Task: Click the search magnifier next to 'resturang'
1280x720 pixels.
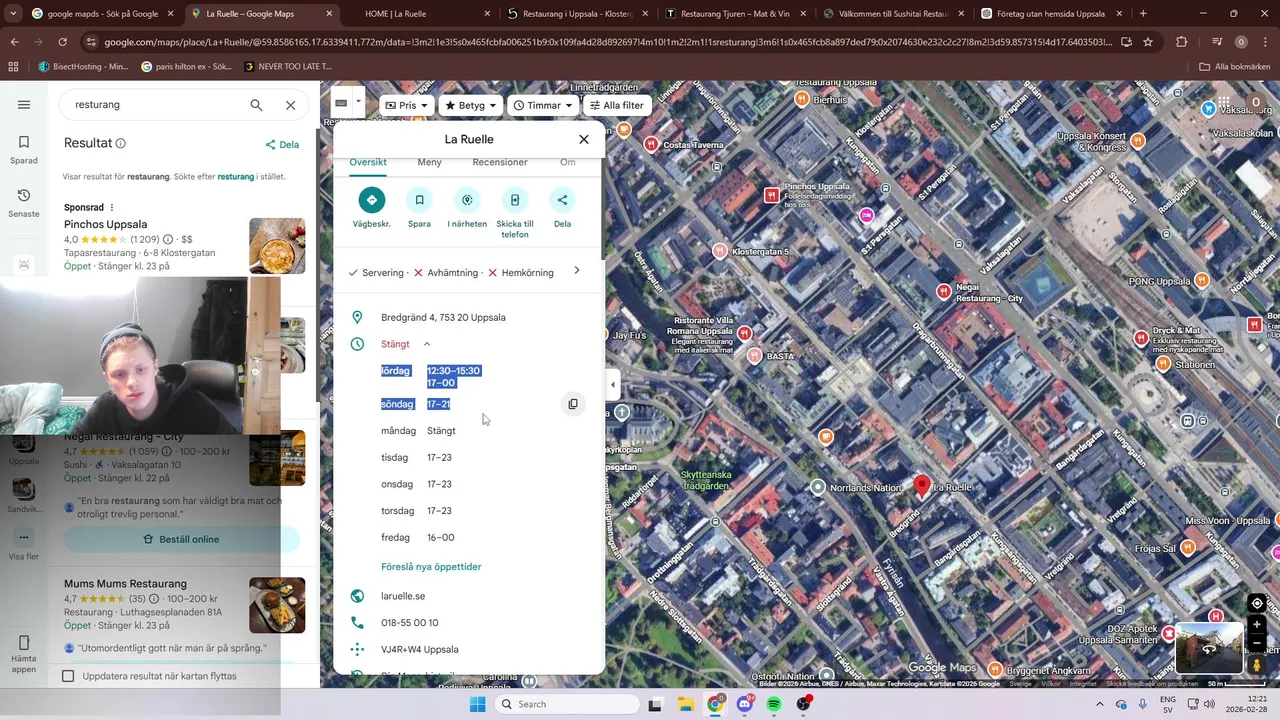Action: (256, 105)
